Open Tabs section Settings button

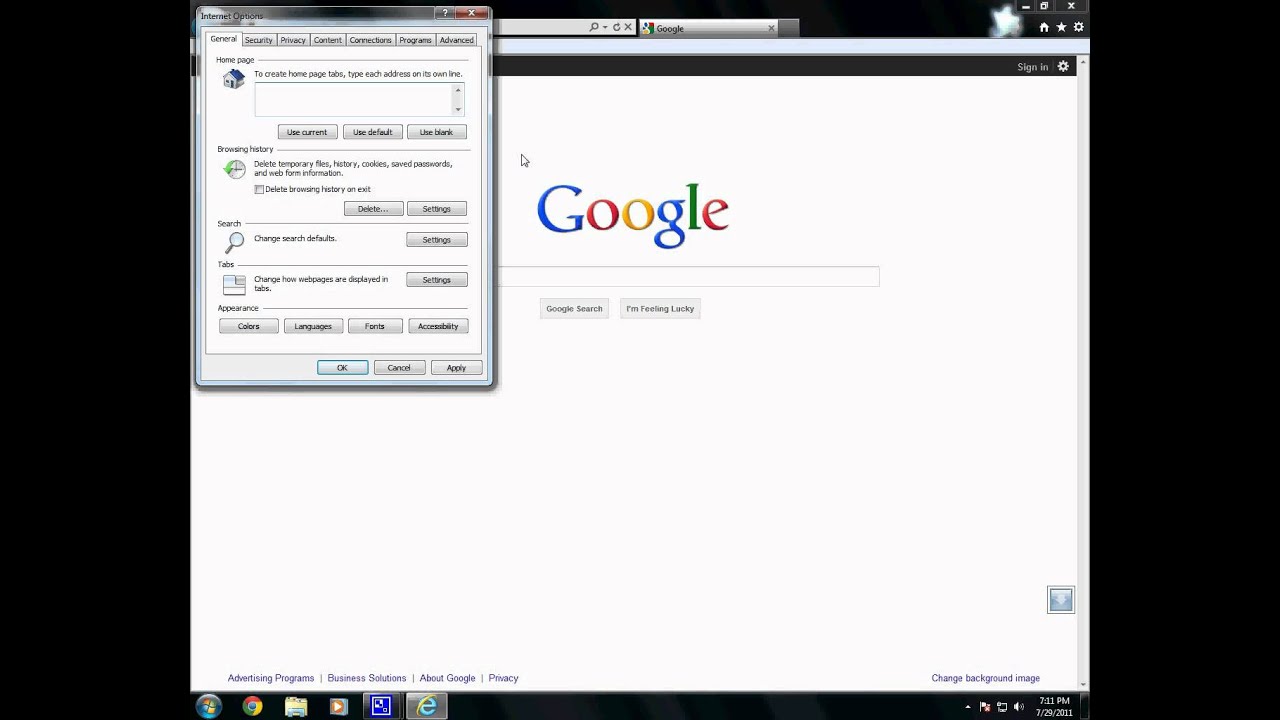click(436, 280)
